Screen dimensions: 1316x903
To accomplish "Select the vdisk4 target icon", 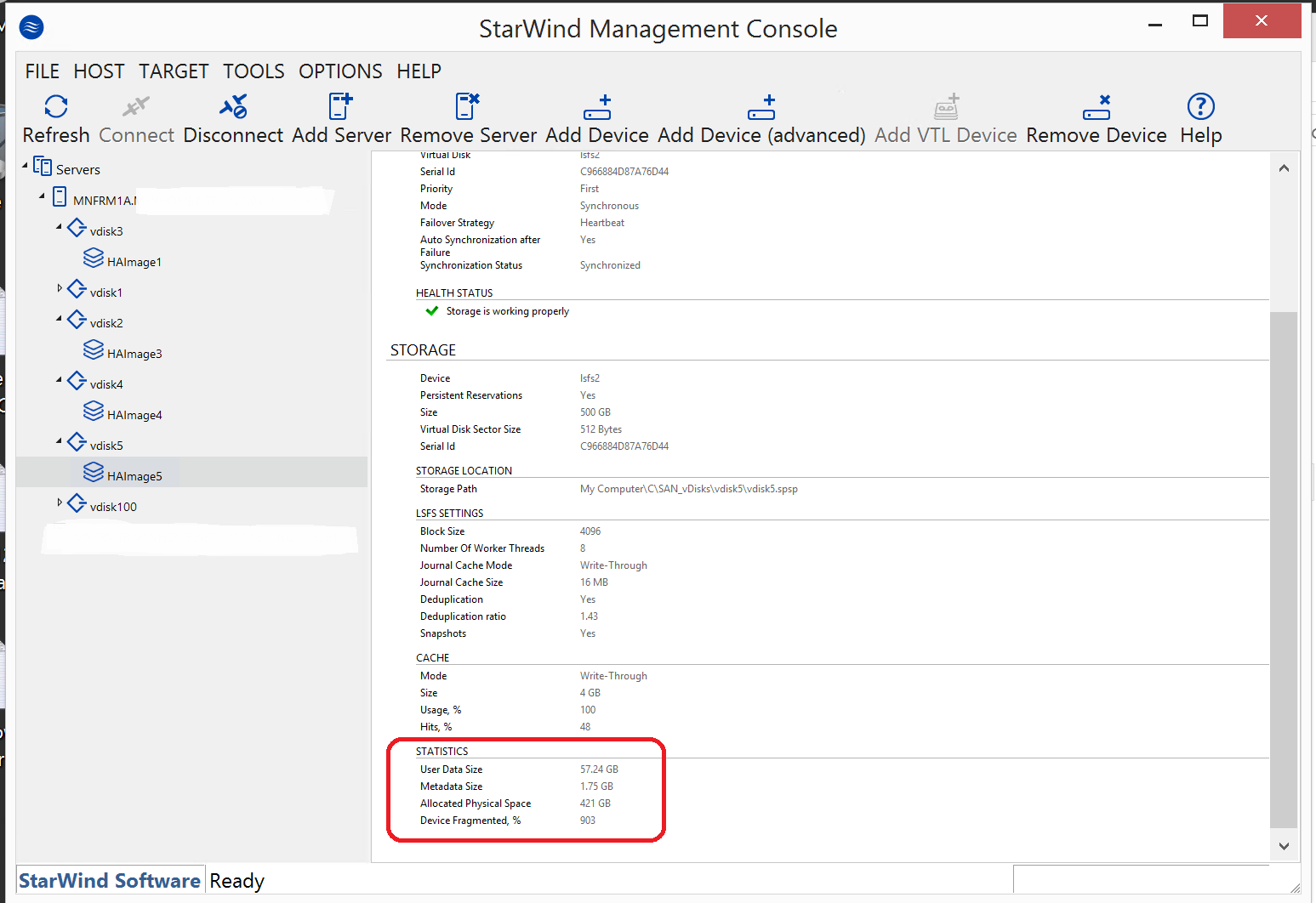I will (77, 381).
